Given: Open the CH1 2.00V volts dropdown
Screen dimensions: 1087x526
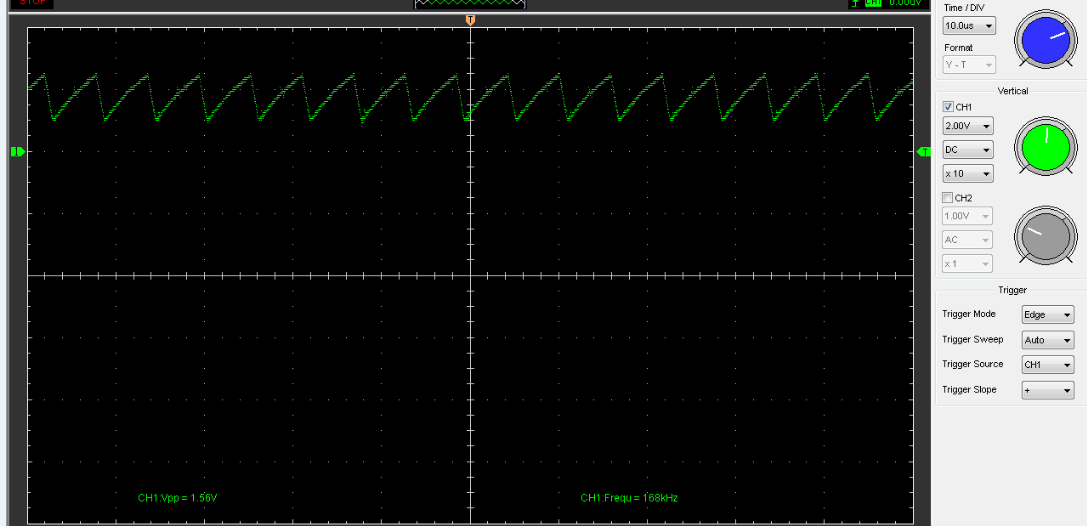Looking at the screenshot, I should click(x=968, y=125).
